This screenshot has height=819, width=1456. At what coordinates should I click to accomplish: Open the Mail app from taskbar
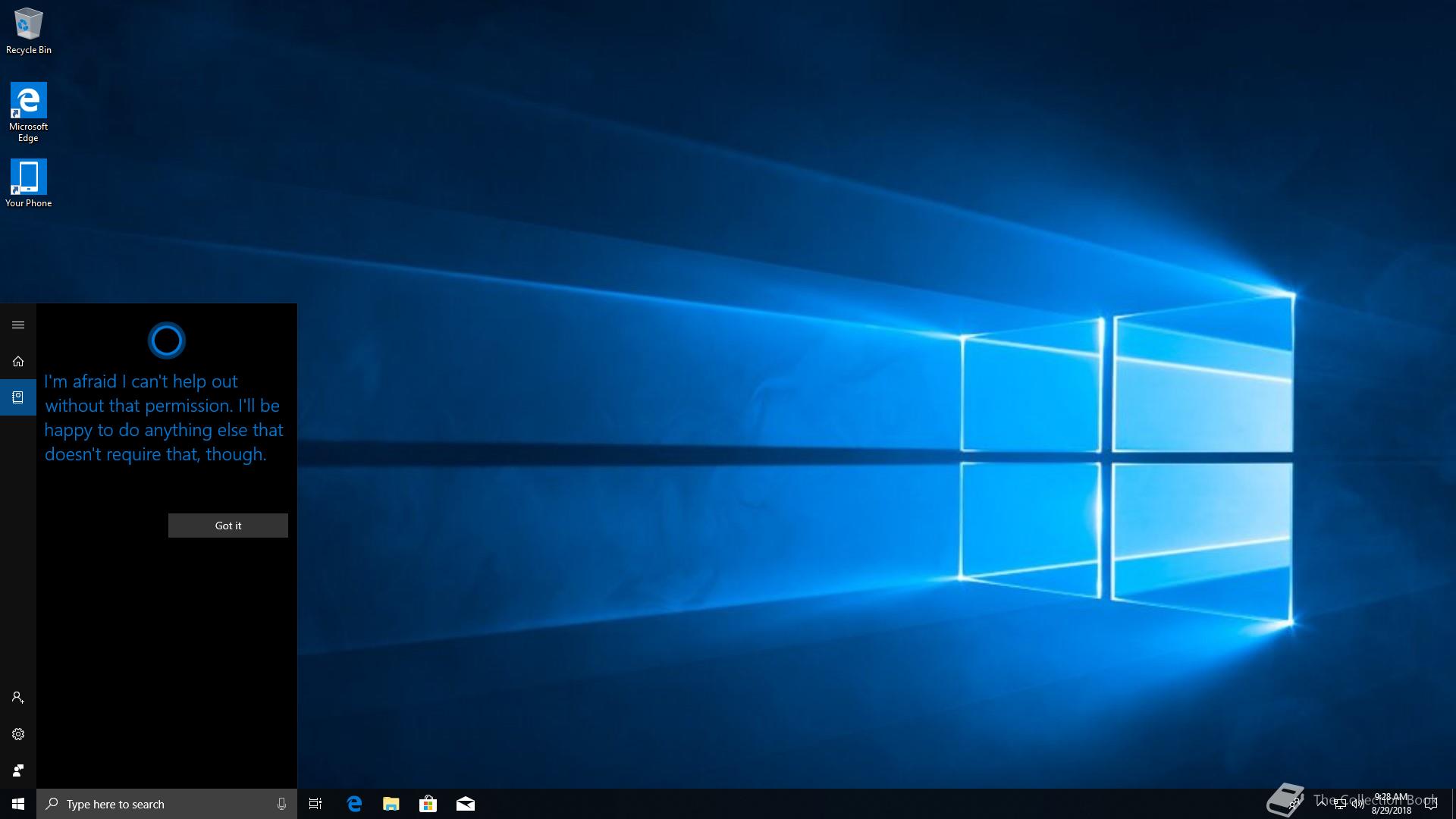coord(466,804)
